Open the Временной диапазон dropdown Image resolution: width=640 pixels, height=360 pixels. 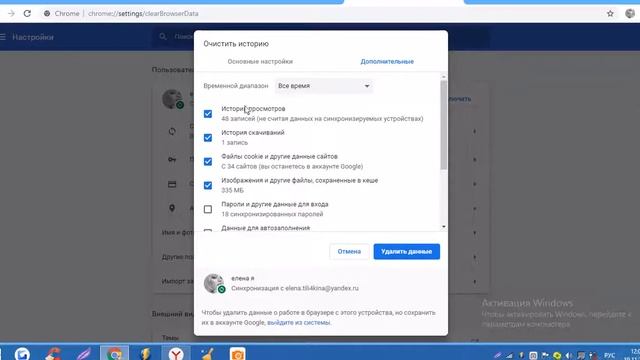coord(324,86)
